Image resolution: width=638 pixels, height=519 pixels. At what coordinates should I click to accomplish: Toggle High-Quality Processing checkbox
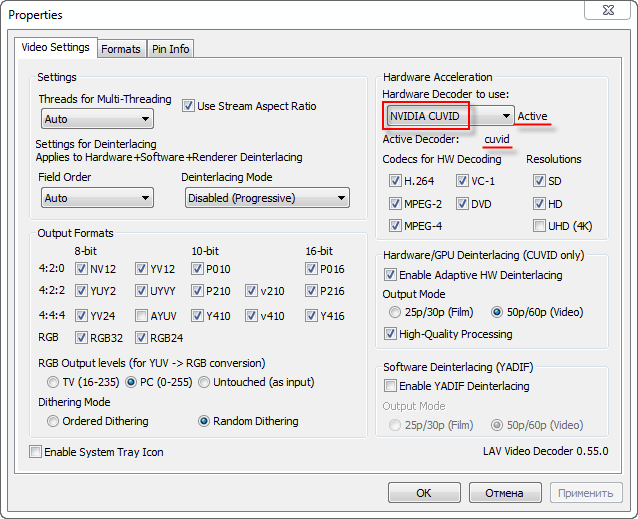pyautogui.click(x=390, y=334)
